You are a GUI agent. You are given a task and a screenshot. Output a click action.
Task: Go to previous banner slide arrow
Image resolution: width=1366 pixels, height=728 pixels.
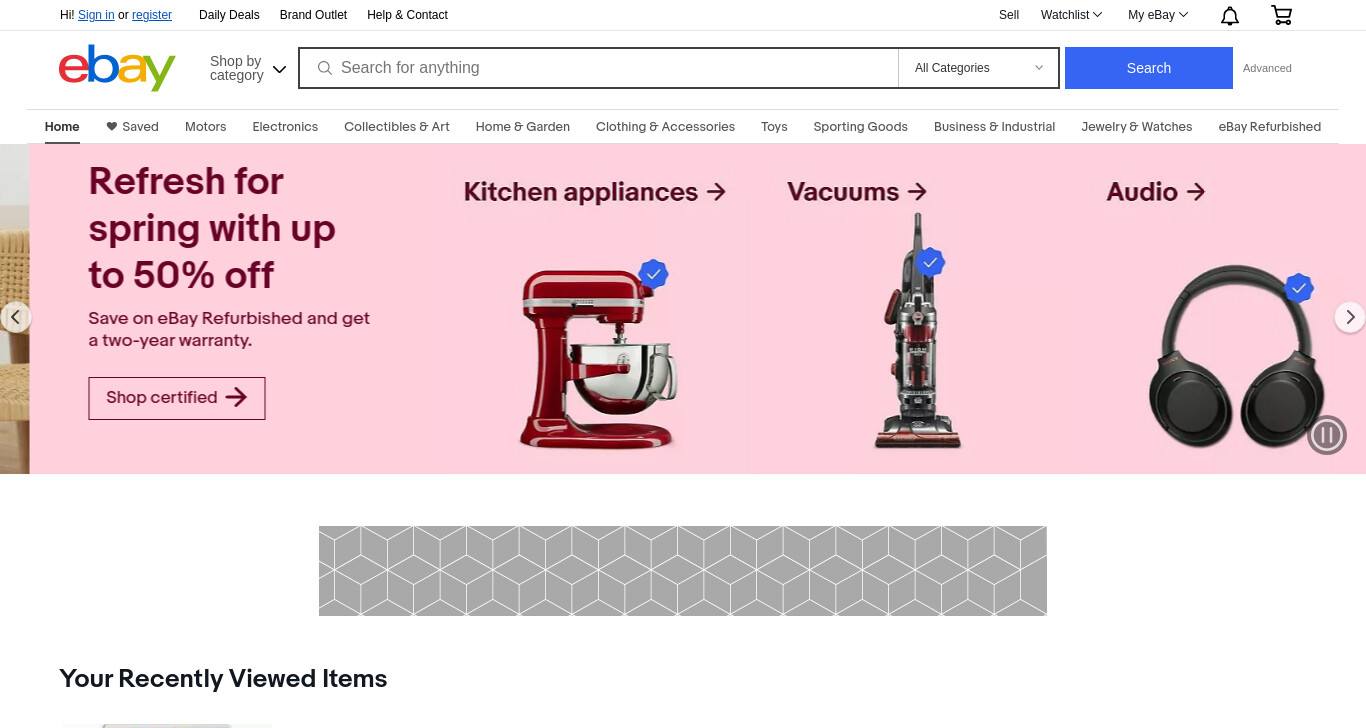coord(15,317)
